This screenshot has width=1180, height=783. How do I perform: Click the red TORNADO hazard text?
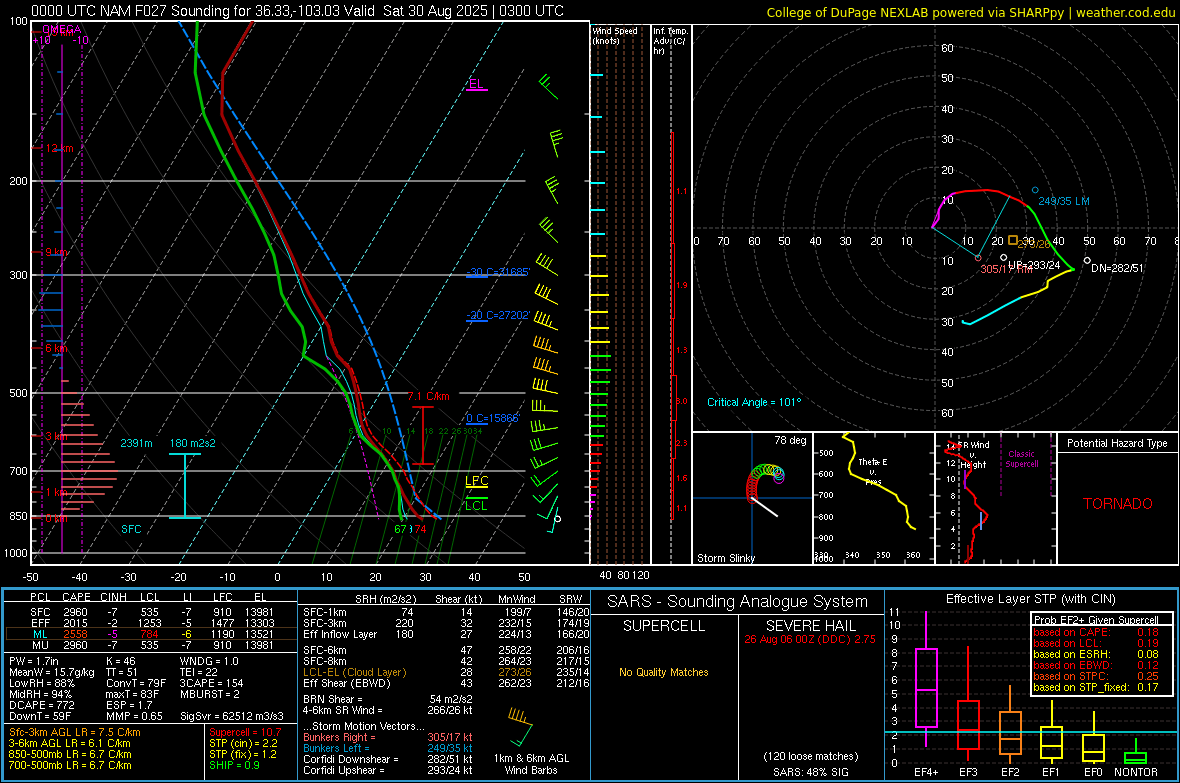(1118, 504)
